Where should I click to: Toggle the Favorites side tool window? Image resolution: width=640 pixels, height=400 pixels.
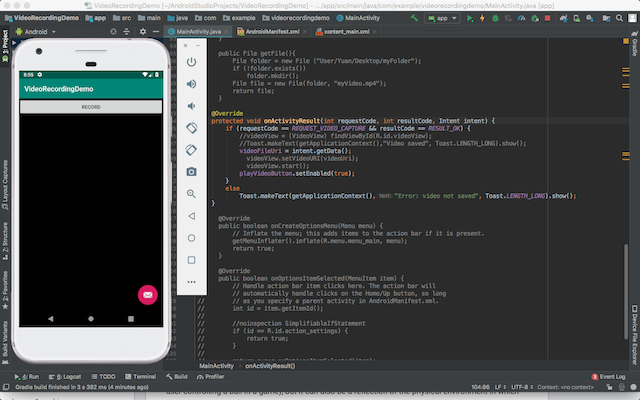tap(5, 290)
